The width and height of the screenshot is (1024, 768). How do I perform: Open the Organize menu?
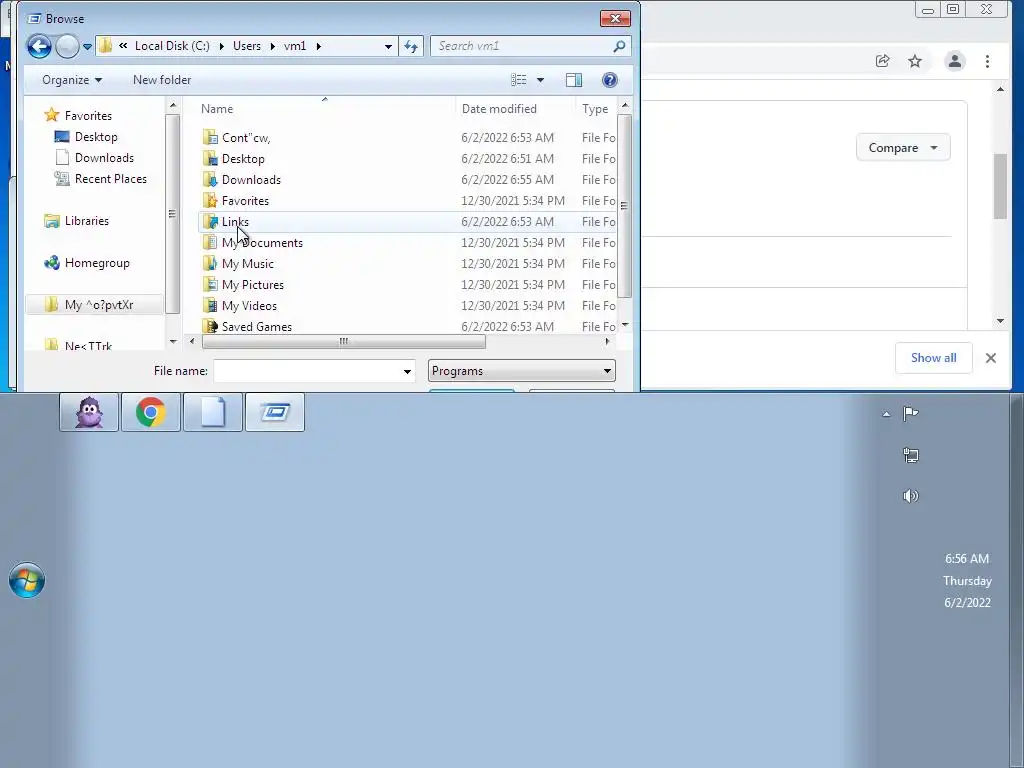[x=72, y=80]
